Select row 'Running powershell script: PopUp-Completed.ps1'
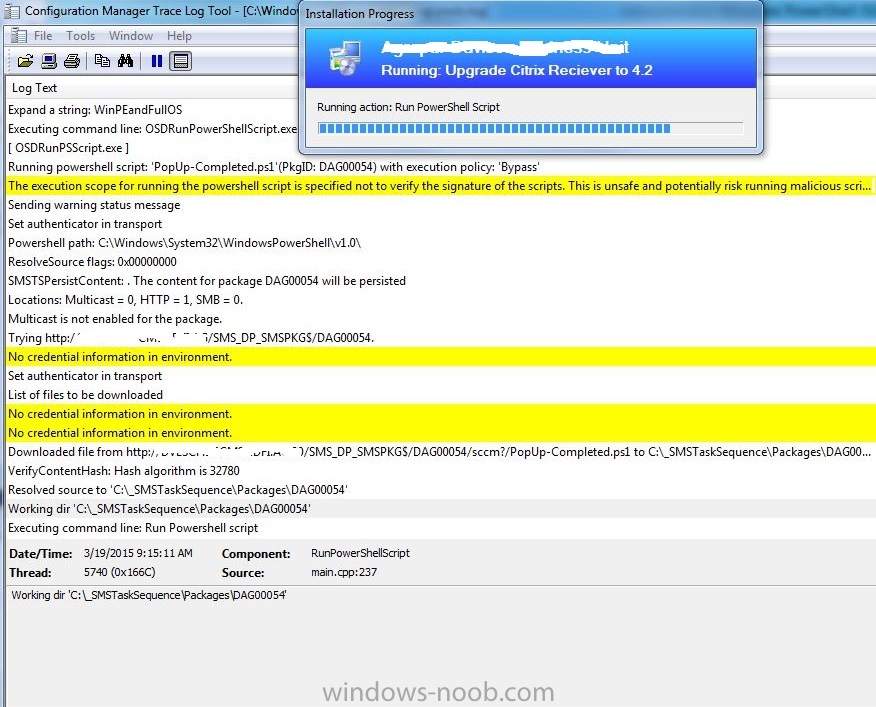The height and width of the screenshot is (707, 876). 440,167
